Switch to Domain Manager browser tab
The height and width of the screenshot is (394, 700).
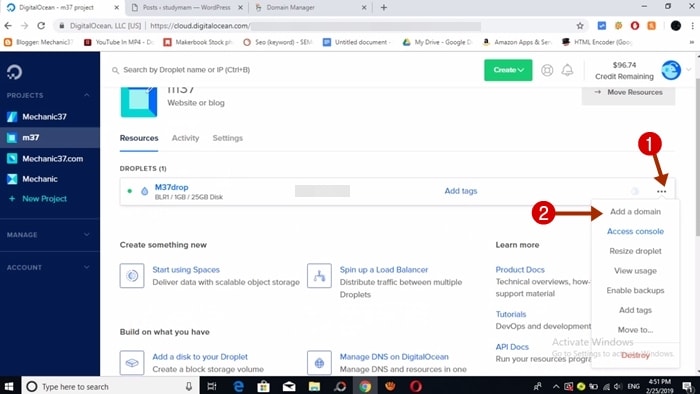click(x=310, y=7)
